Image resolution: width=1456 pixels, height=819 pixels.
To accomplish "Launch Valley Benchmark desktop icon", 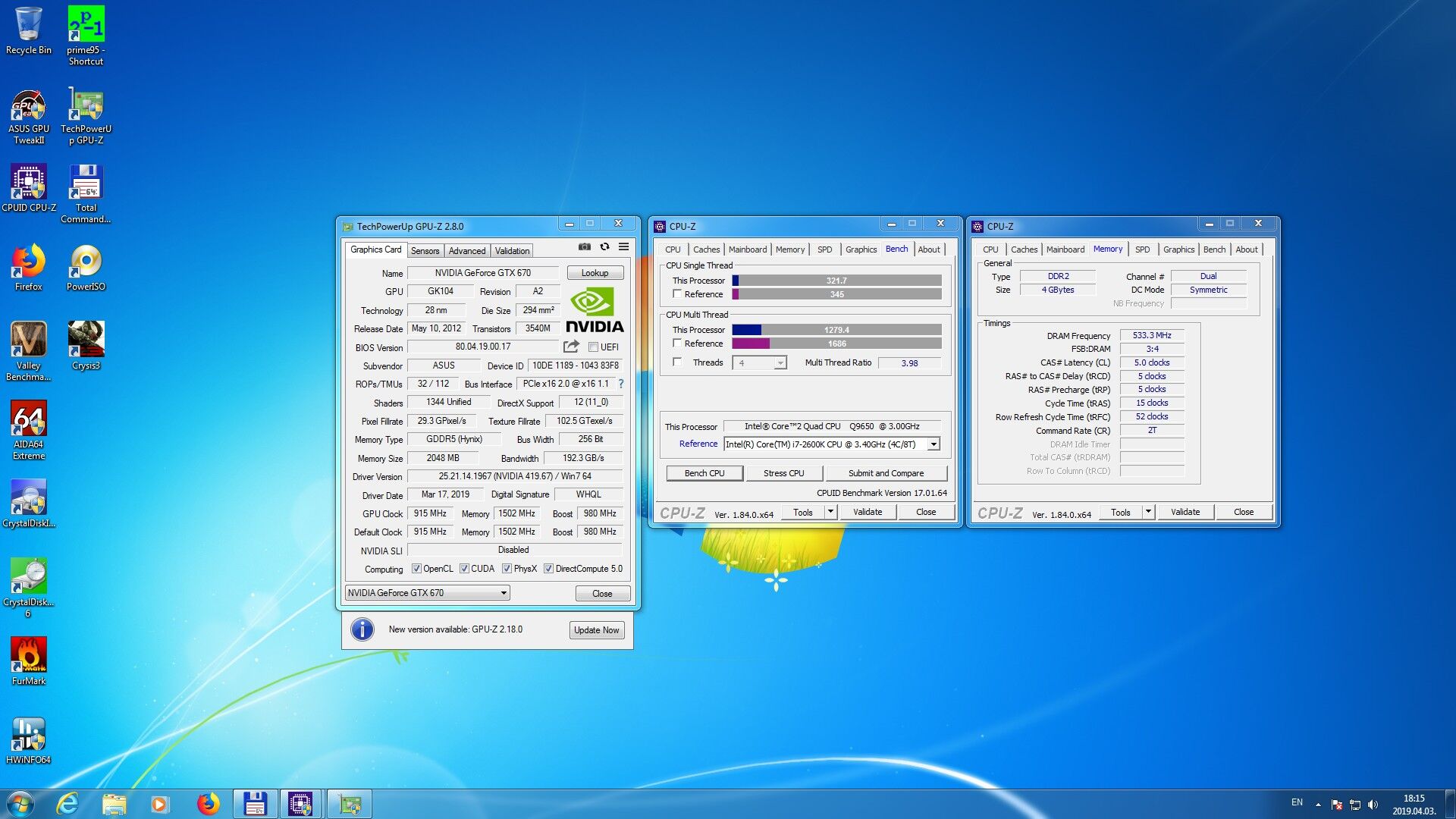I will point(29,351).
